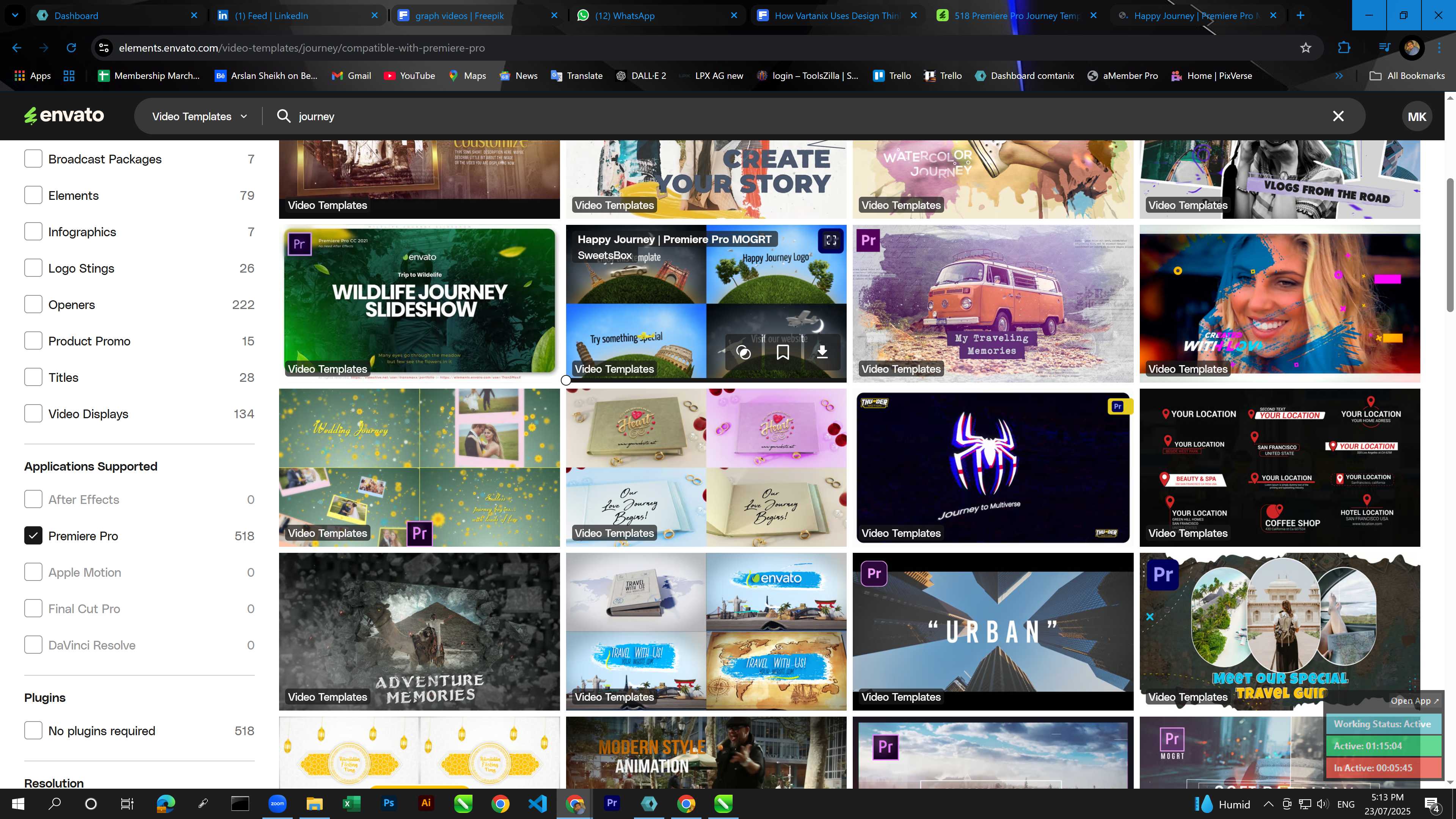Screen dimensions: 1456x819
Task: Reload the page
Action: (71, 48)
